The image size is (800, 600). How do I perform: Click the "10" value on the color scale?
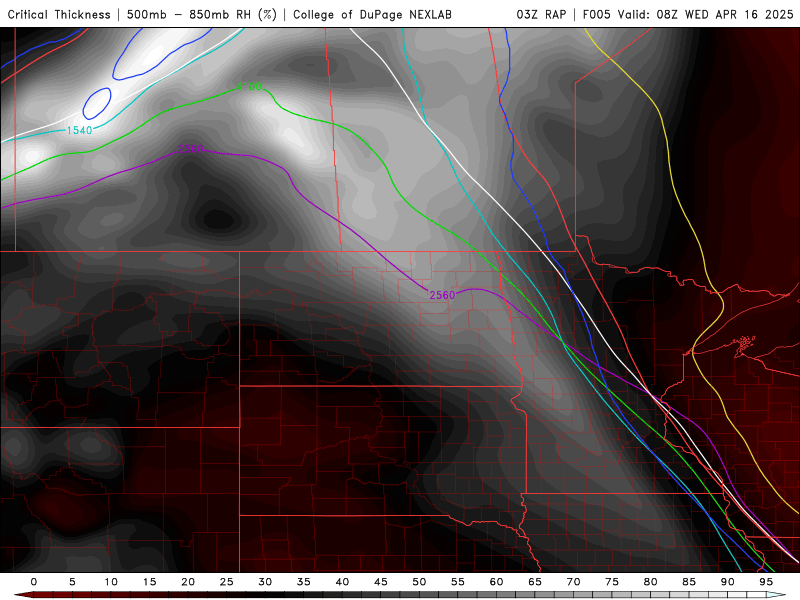pos(111,582)
